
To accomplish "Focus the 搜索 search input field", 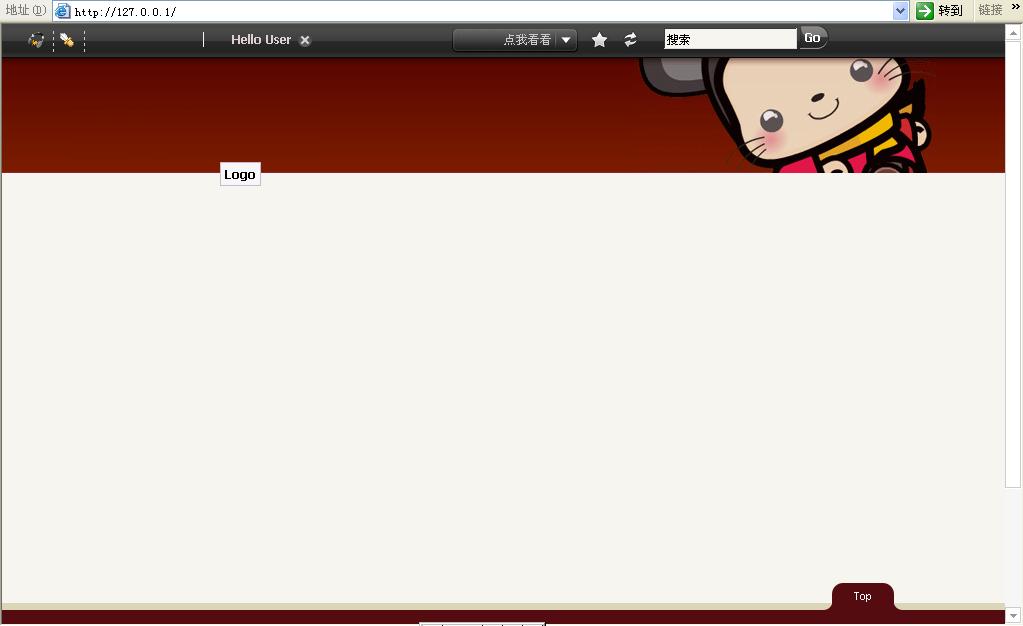I will point(730,39).
